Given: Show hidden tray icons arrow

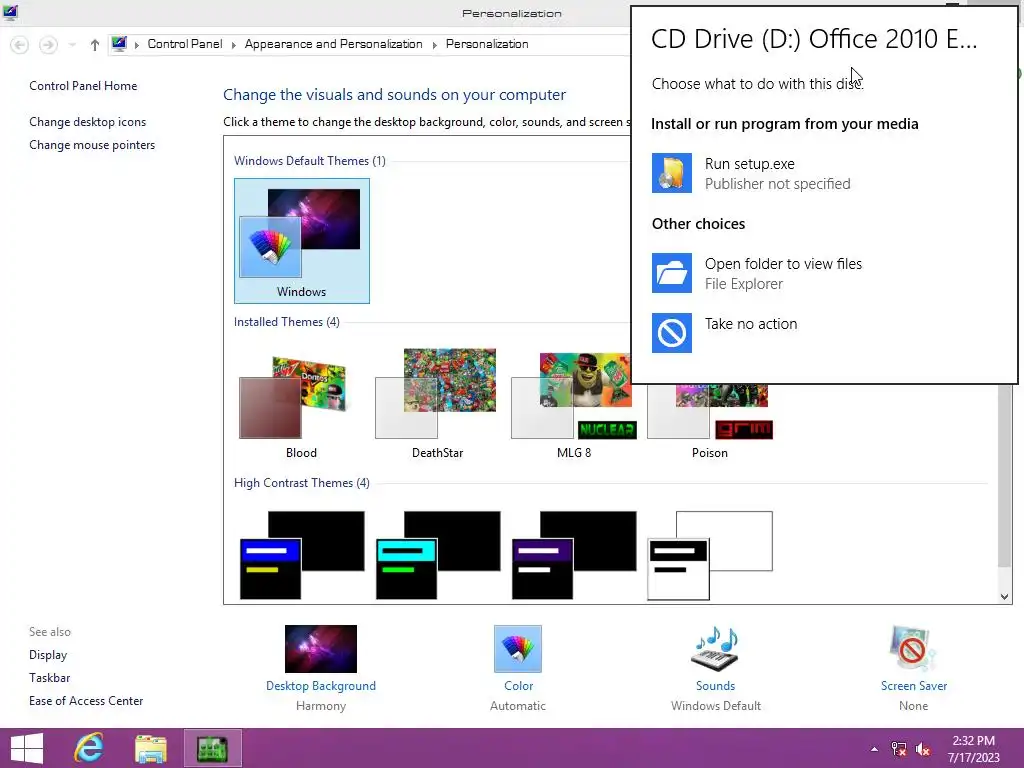Looking at the screenshot, I should pyautogui.click(x=874, y=749).
